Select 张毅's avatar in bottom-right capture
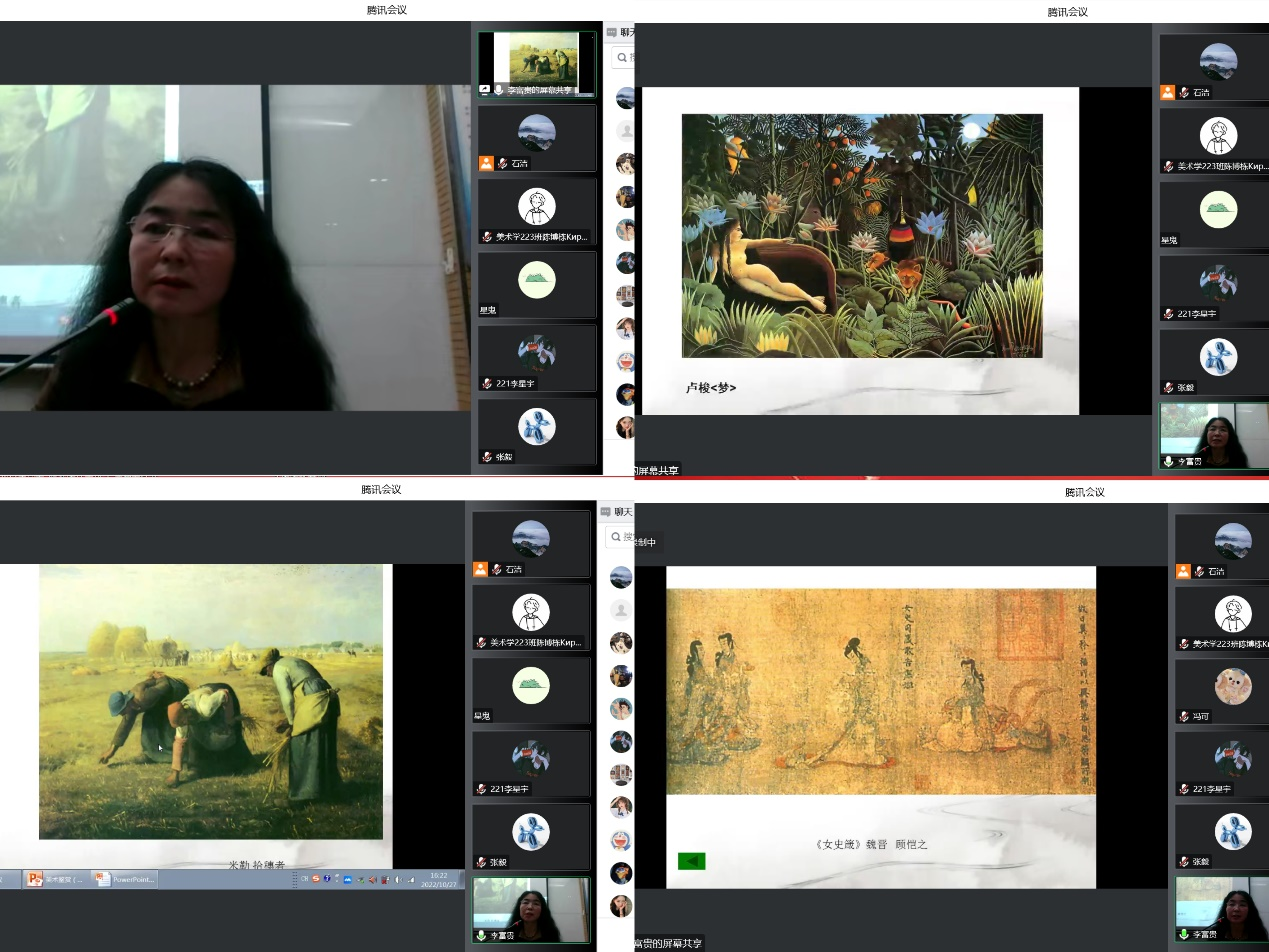 coord(1233,831)
